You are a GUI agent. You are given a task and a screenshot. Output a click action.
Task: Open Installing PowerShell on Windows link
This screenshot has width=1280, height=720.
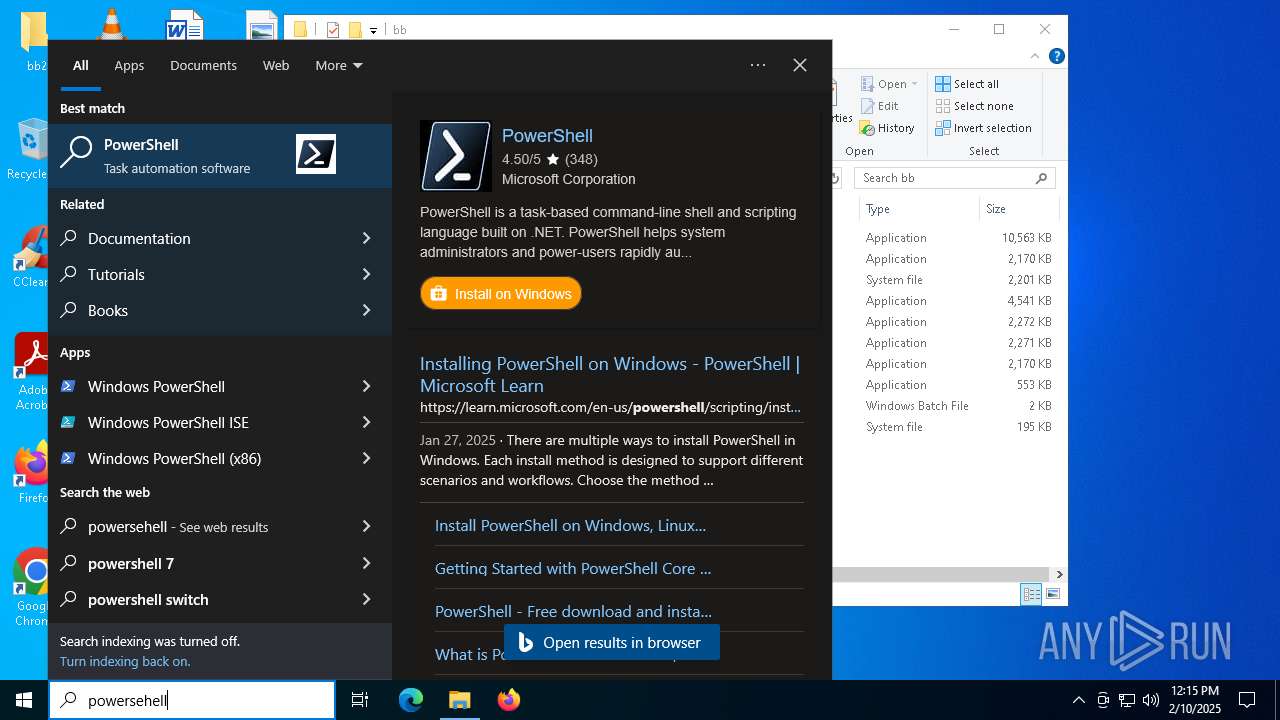(610, 374)
